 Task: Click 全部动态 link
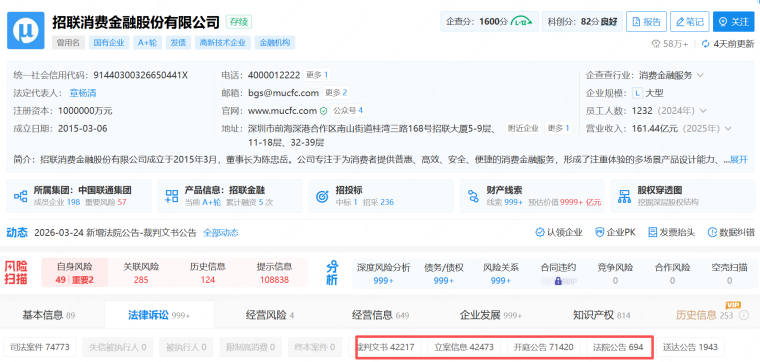click(x=221, y=233)
